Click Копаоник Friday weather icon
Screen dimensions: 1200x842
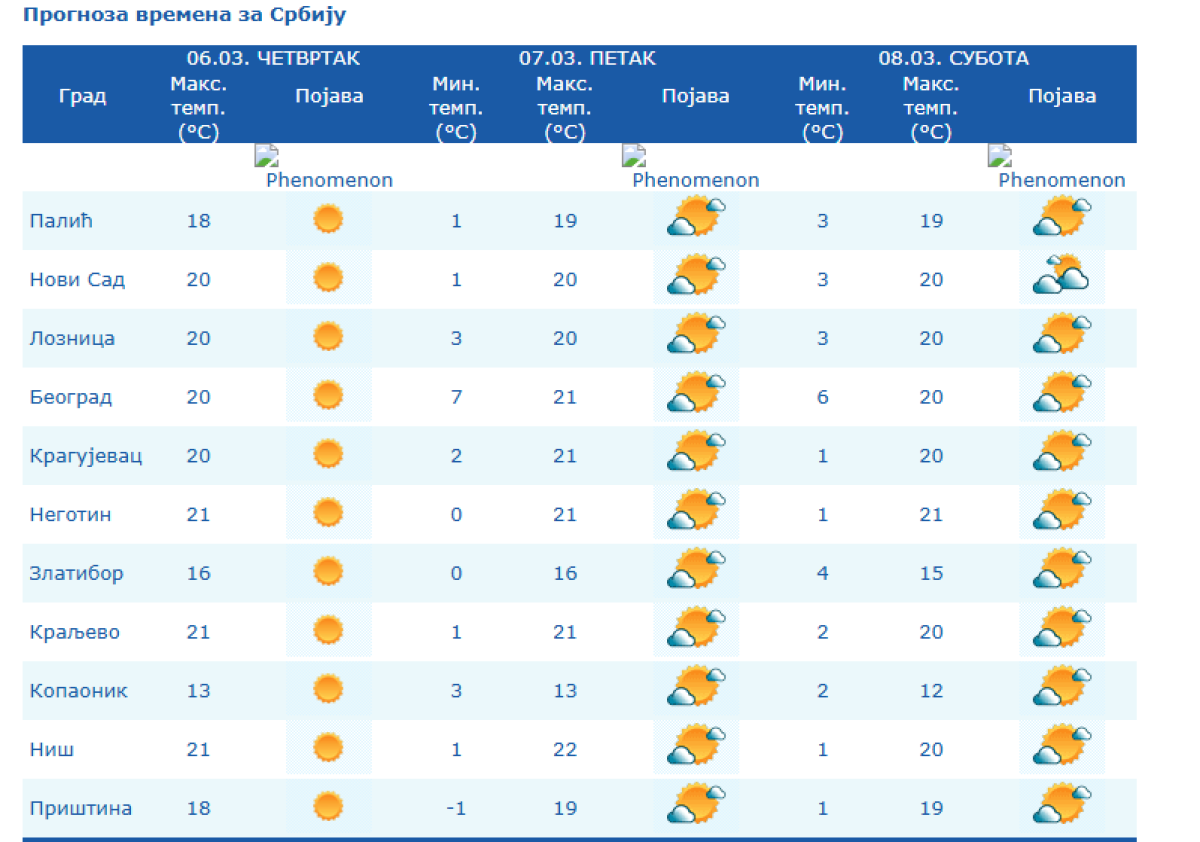click(x=696, y=689)
